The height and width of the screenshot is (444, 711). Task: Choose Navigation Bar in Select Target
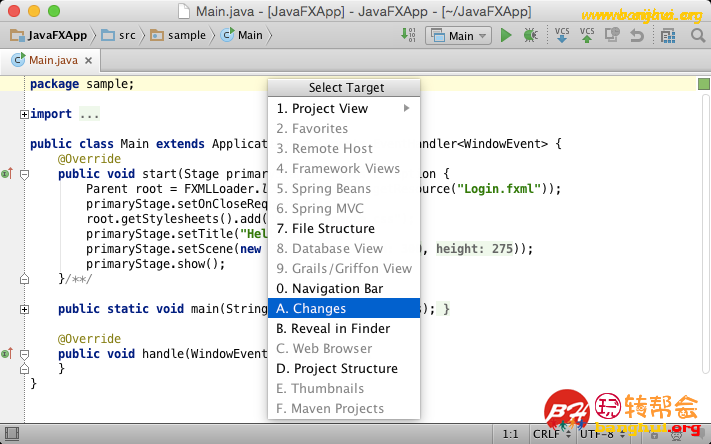344,288
